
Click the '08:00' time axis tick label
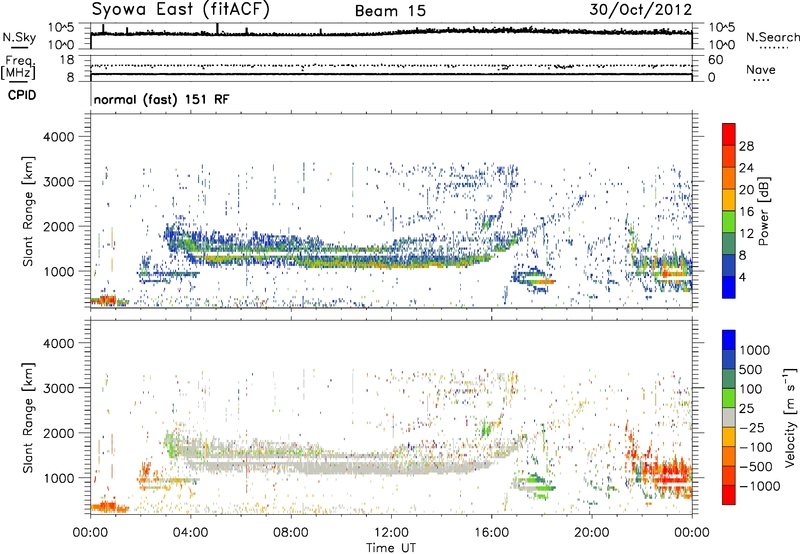[291, 533]
